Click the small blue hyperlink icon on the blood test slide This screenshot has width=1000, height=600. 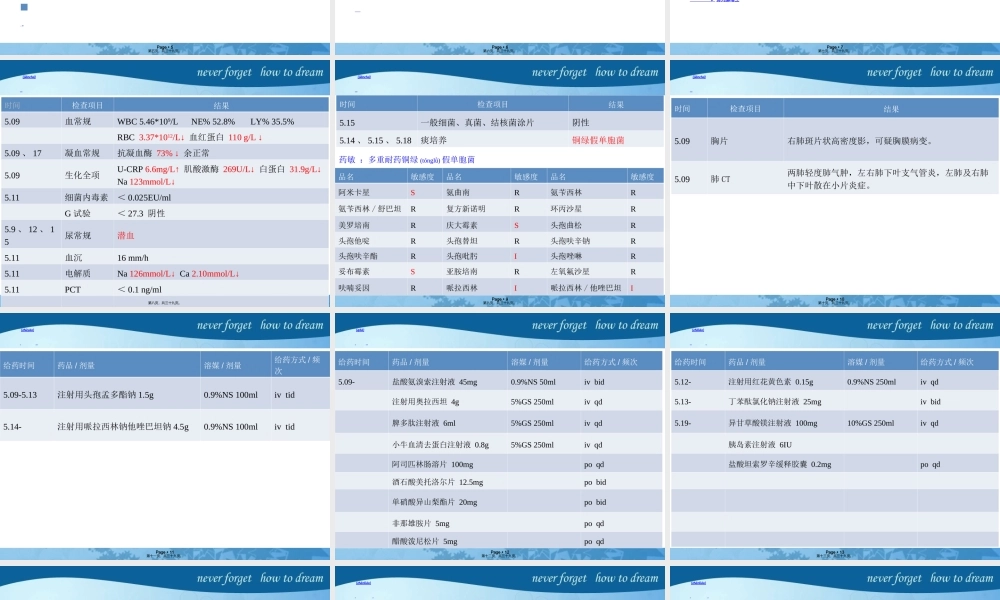point(28,77)
